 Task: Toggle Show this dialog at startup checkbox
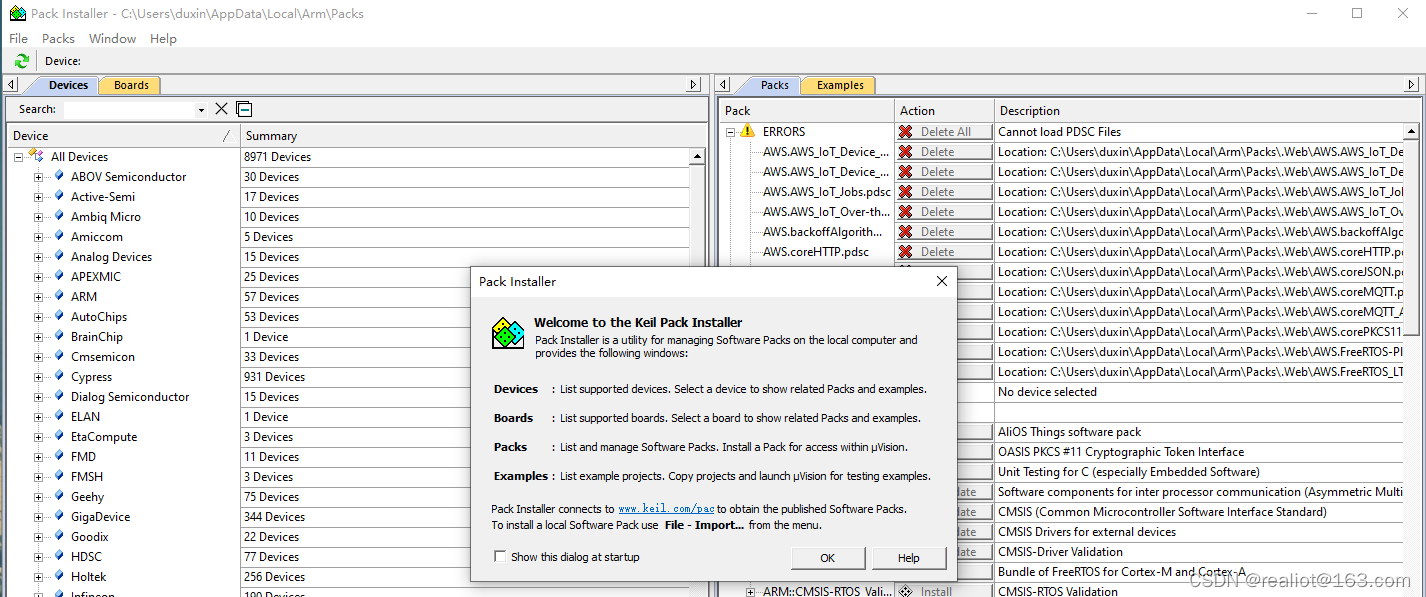(500, 557)
